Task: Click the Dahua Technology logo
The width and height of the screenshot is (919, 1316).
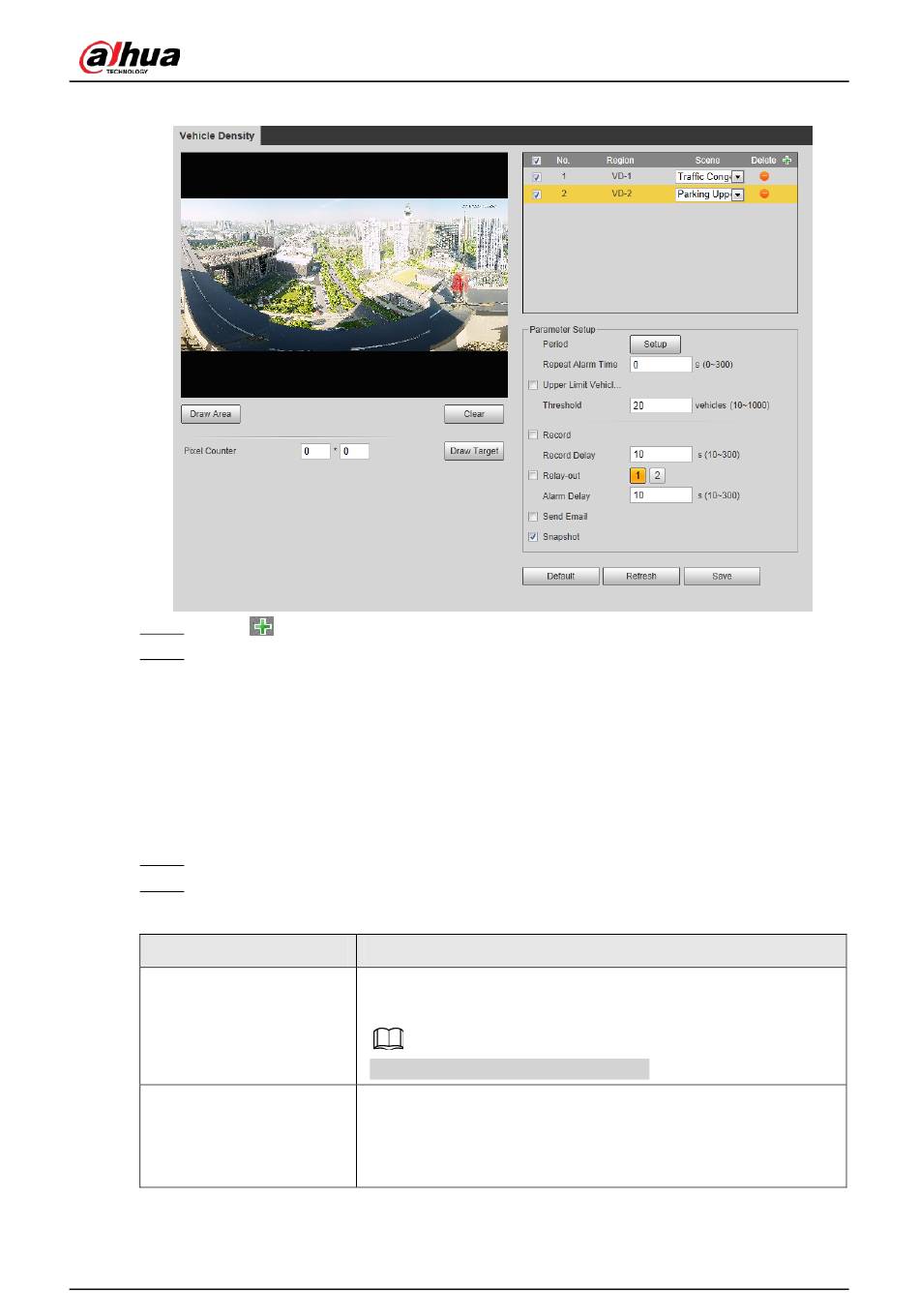Action: point(130,58)
